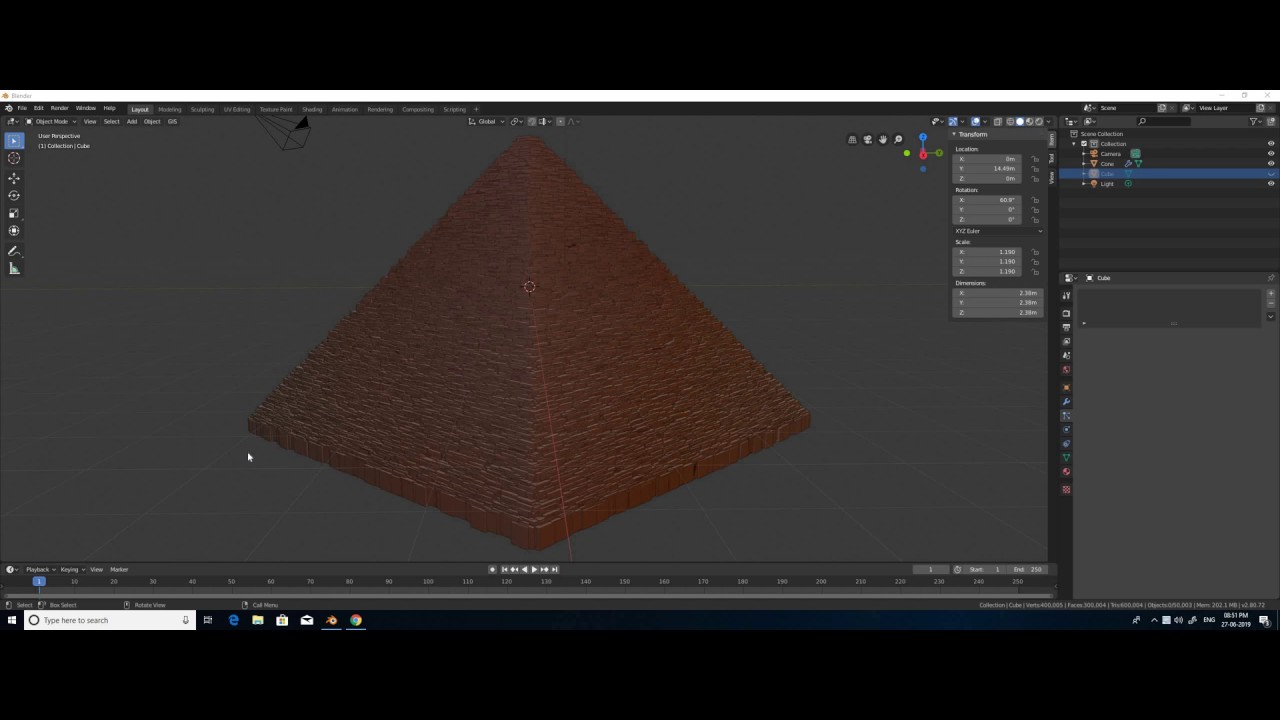Play animation in timeline

(x=534, y=570)
